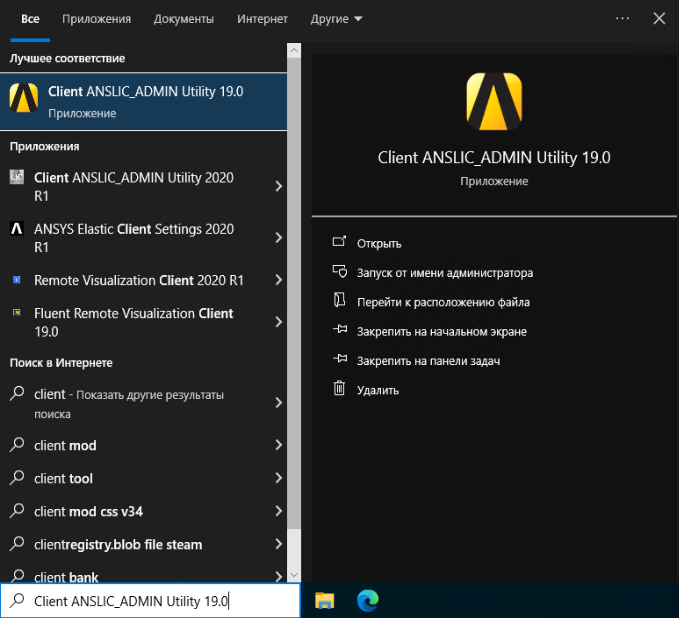Click magnifier icon in the search box
Viewport: 679px width, 618px height.
tap(17, 600)
